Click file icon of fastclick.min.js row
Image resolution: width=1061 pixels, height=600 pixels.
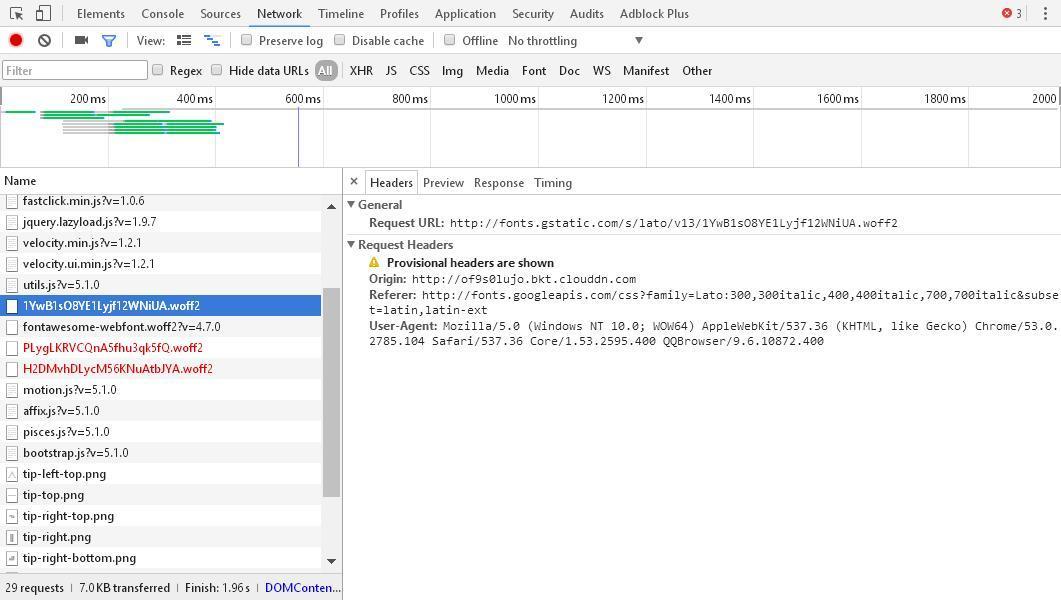click(x=12, y=201)
